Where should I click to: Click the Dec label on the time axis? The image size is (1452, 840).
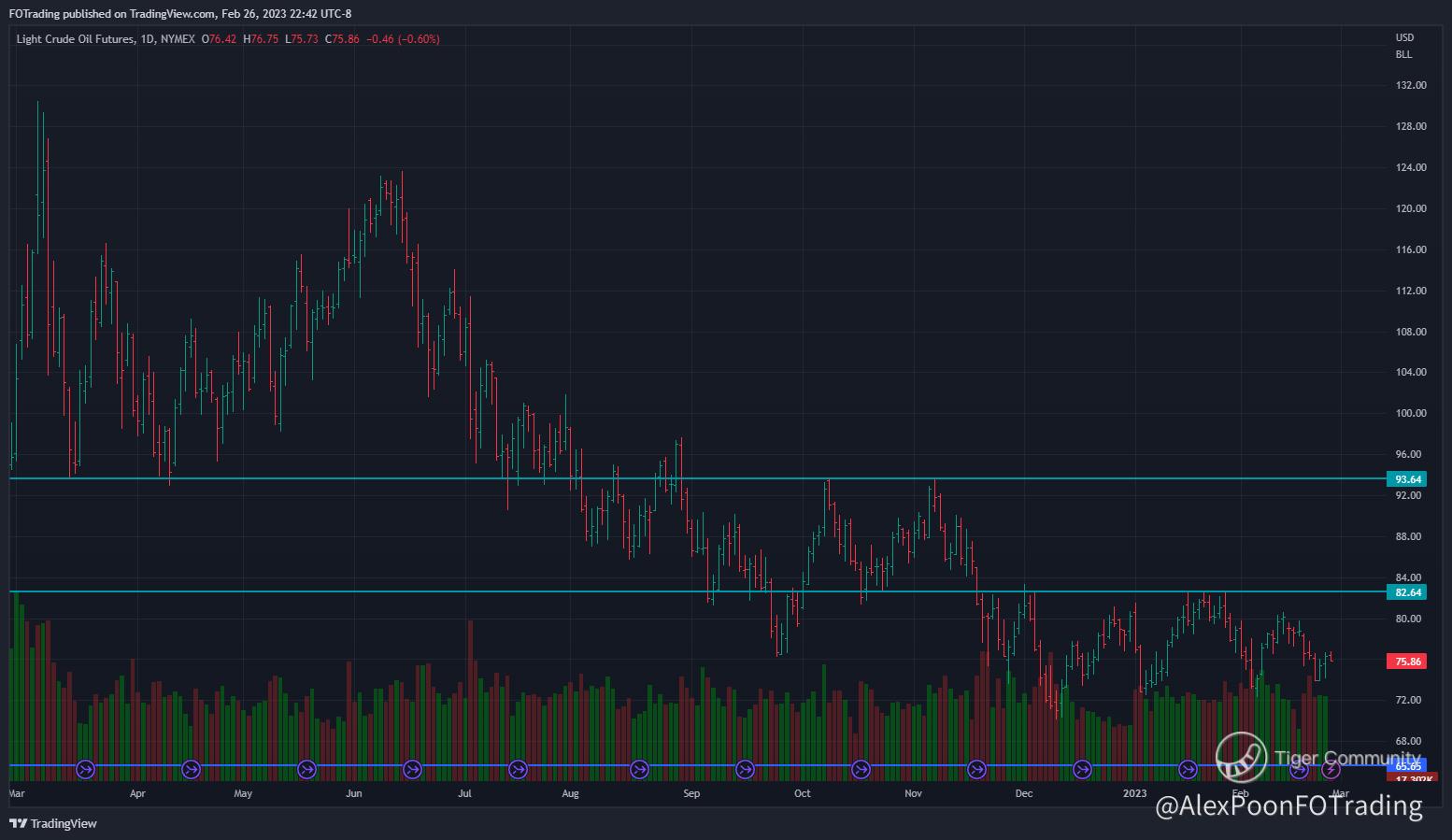[x=1024, y=794]
